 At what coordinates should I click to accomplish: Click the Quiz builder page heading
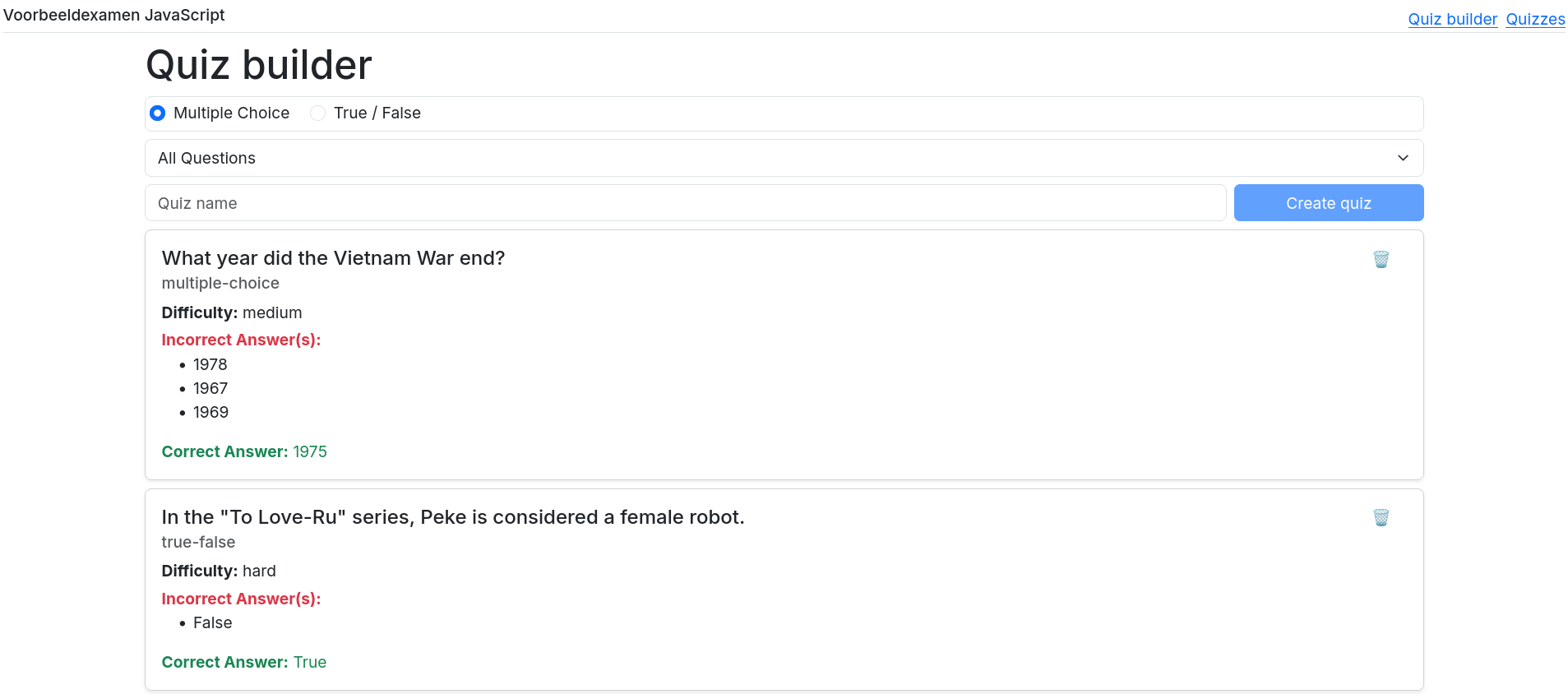click(x=258, y=65)
